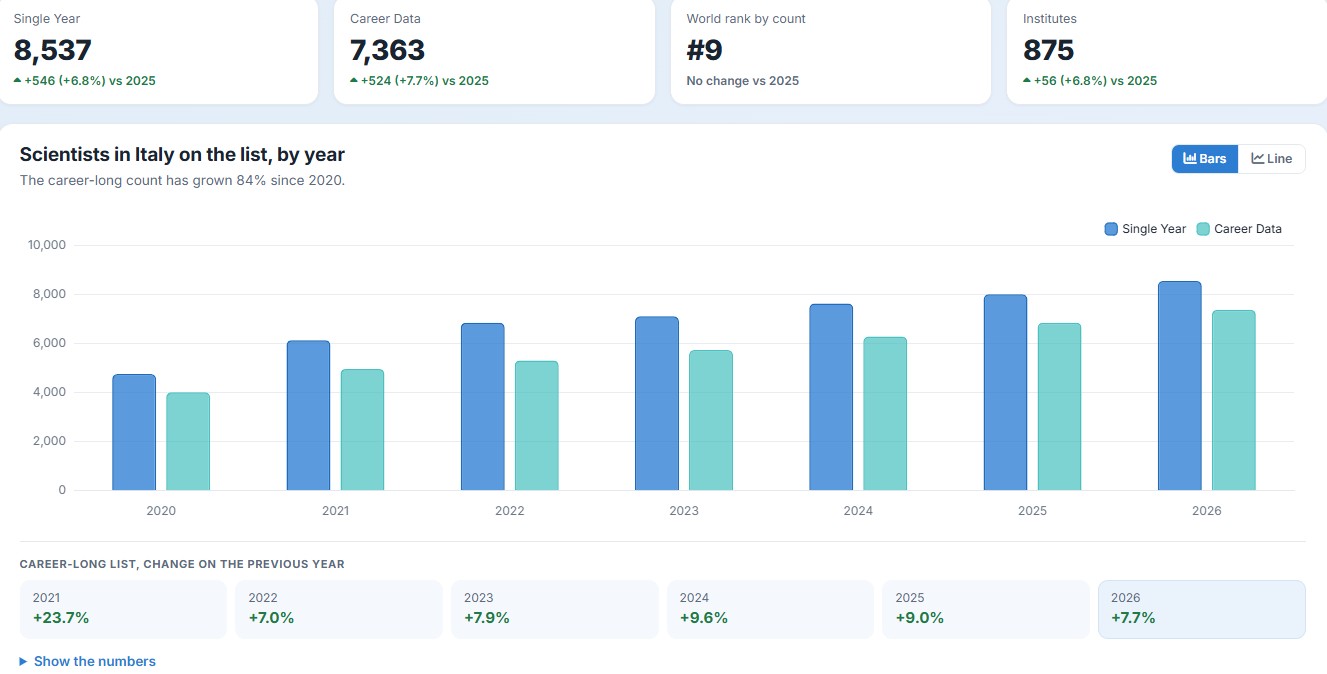Select the 2021 Single Year bar
1327x674 pixels.
[x=308, y=415]
